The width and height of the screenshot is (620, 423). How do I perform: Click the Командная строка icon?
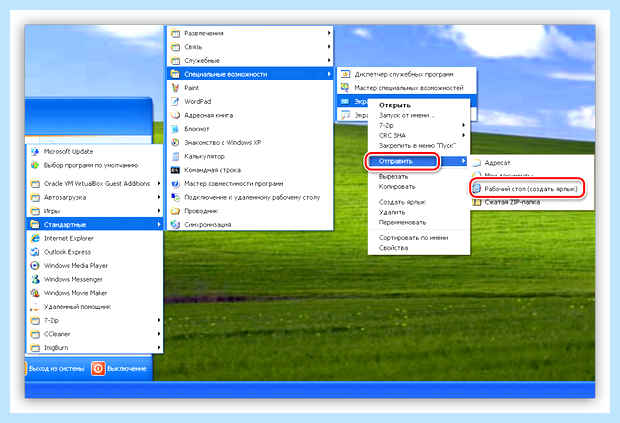pos(175,170)
